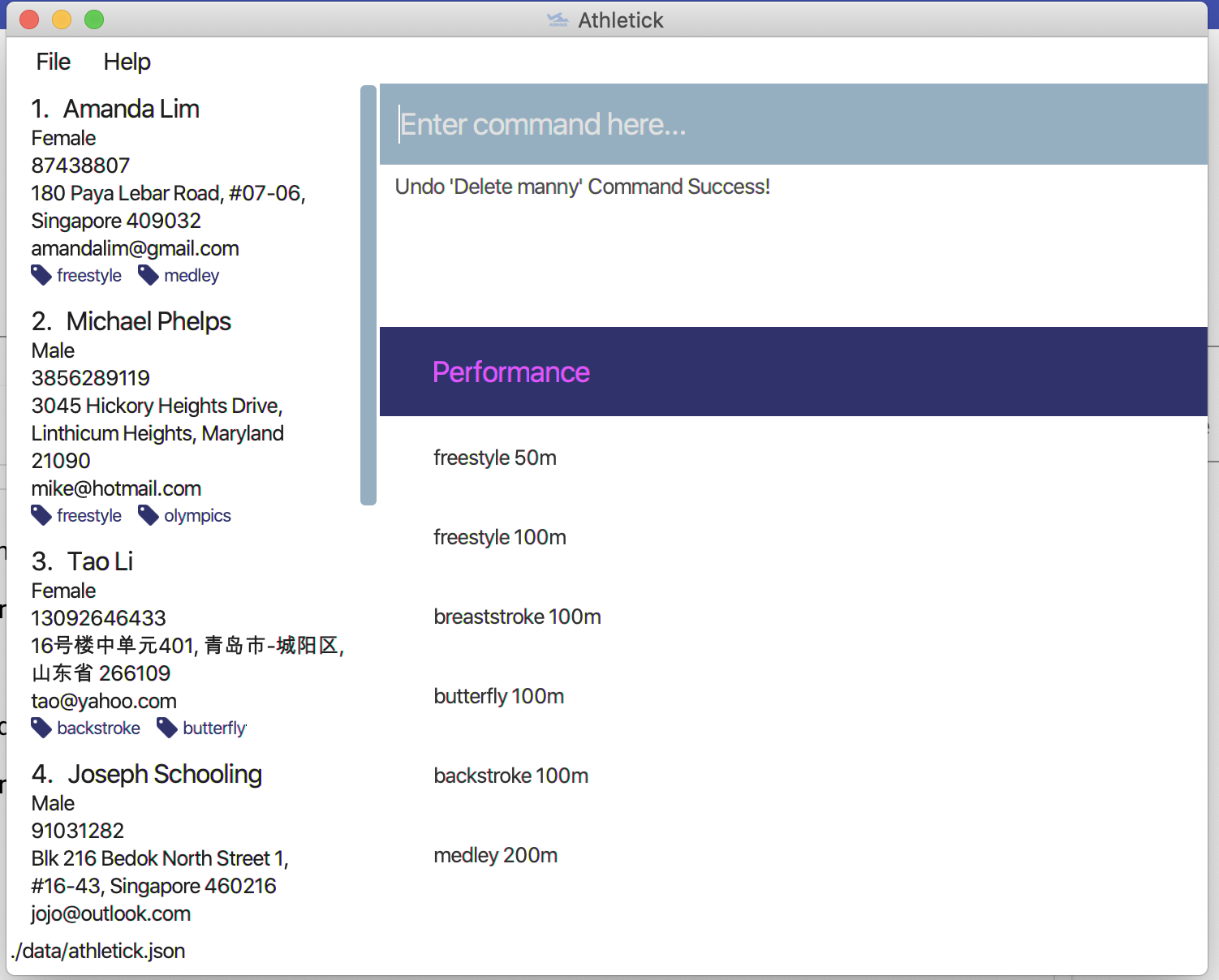Image resolution: width=1219 pixels, height=980 pixels.
Task: Click phone number 3856289119
Action: click(91, 378)
